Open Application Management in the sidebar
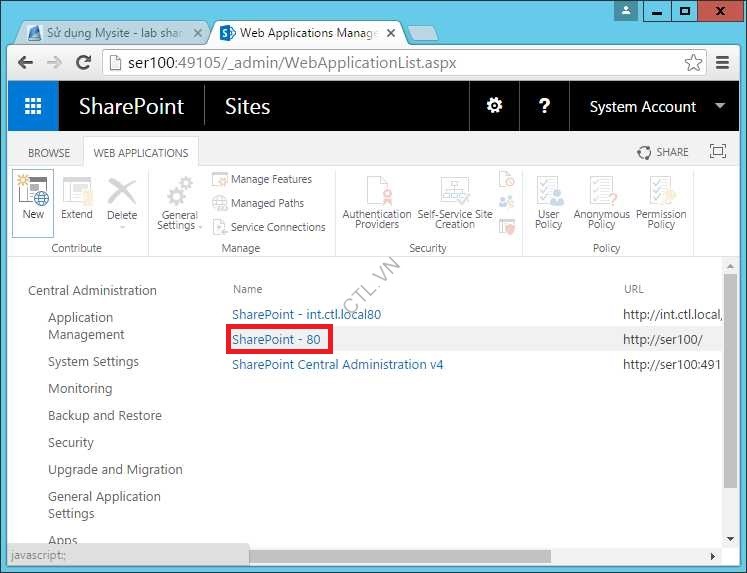The height and width of the screenshot is (573, 747). (86, 326)
